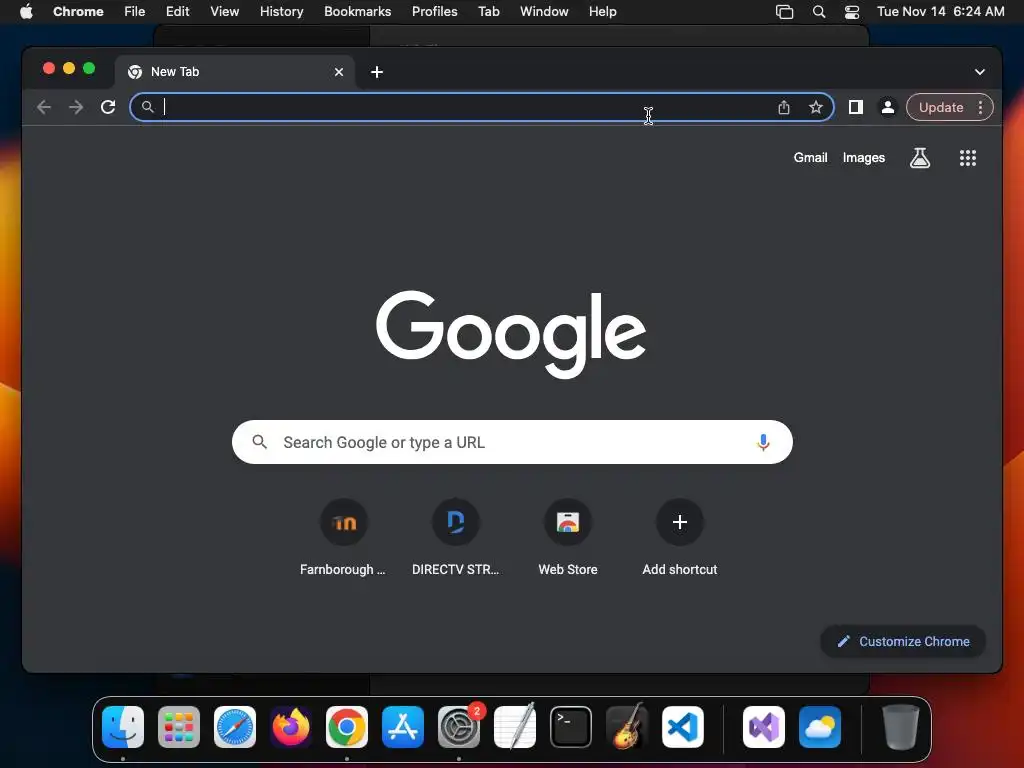The image size is (1024, 768).
Task: Open the DIRECTV STR shortcut tile
Action: point(455,538)
